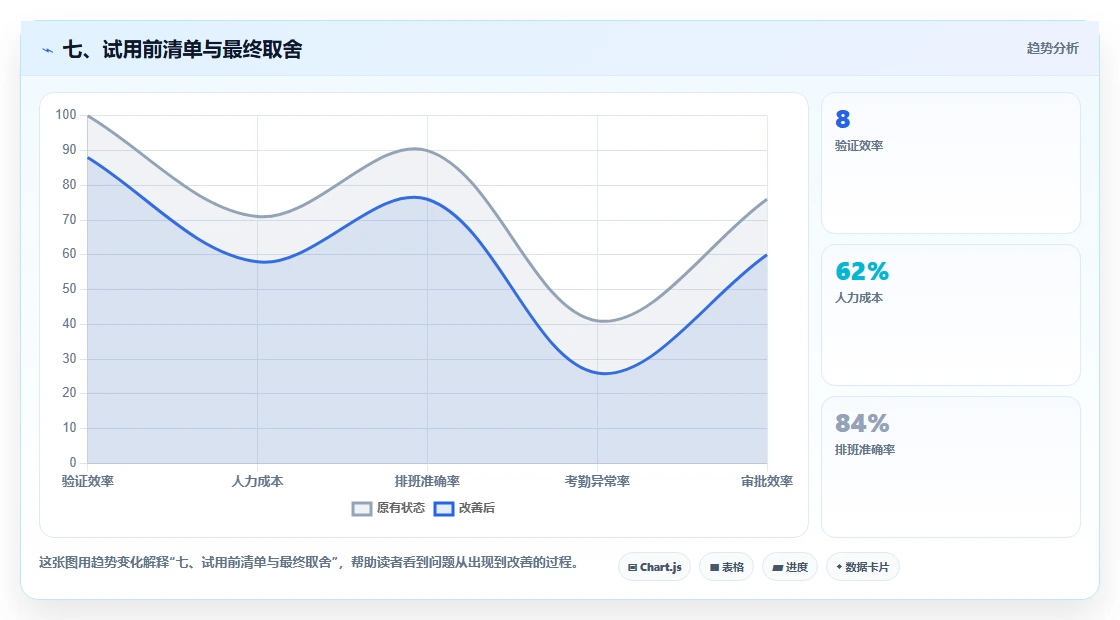Click the 验证效率 x-axis label
Screen dimensions: 1120x620
tap(88, 481)
